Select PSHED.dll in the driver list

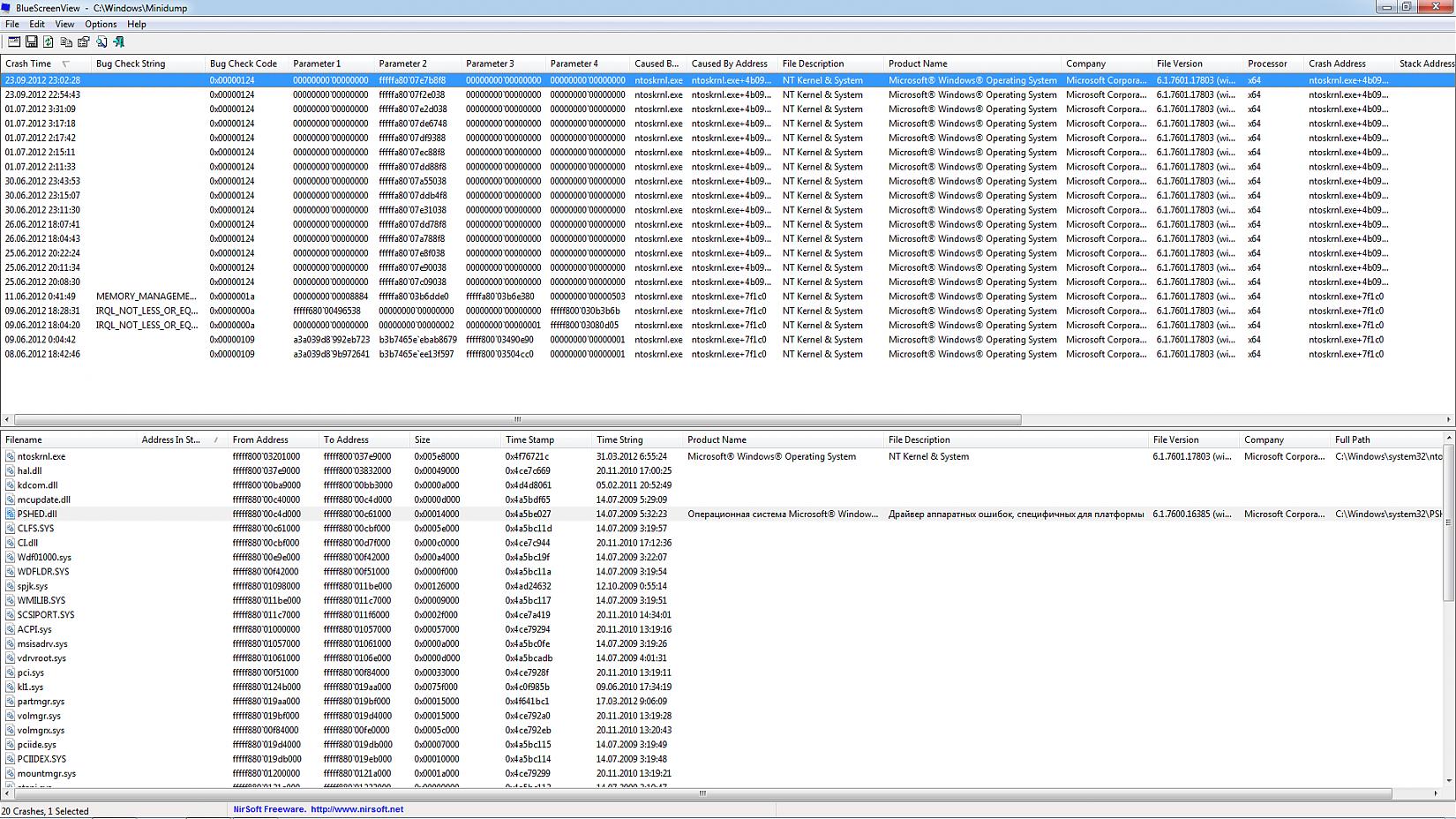pos(37,514)
